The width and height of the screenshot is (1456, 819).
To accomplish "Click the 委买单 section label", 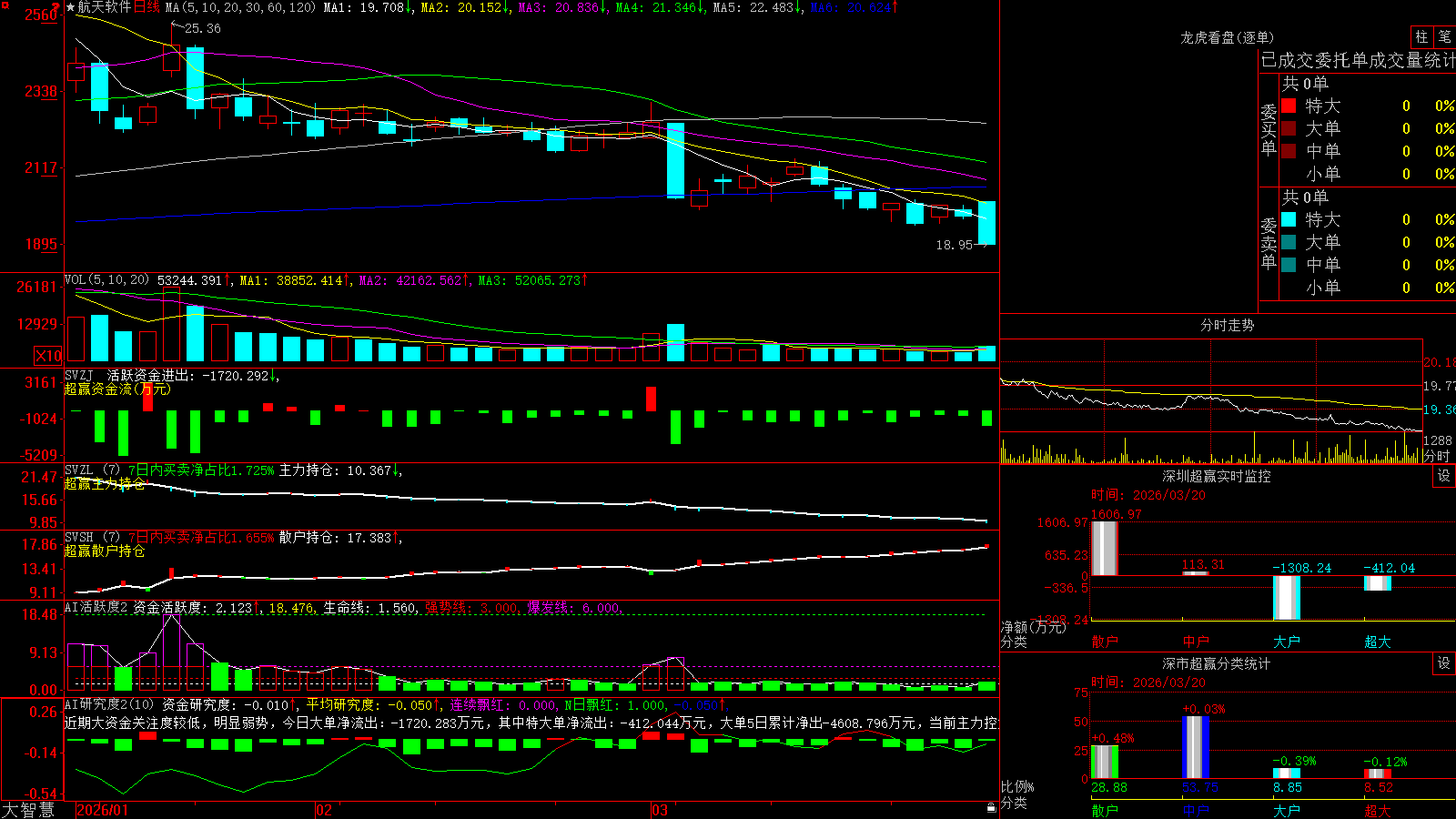I will (1269, 129).
